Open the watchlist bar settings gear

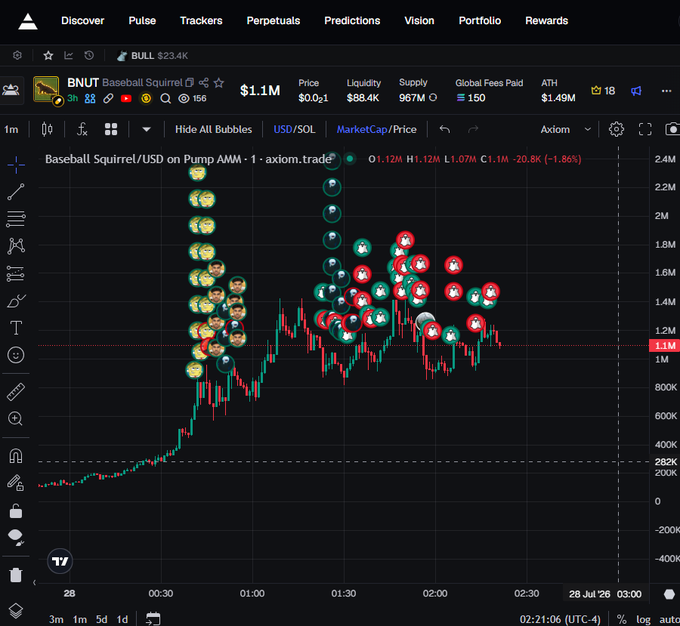(x=17, y=56)
